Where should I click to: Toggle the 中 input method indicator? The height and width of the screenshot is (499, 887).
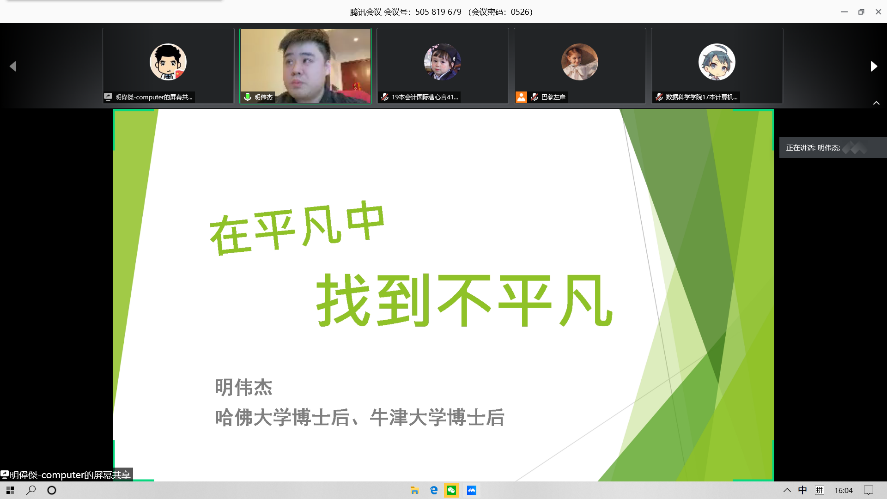coord(802,491)
